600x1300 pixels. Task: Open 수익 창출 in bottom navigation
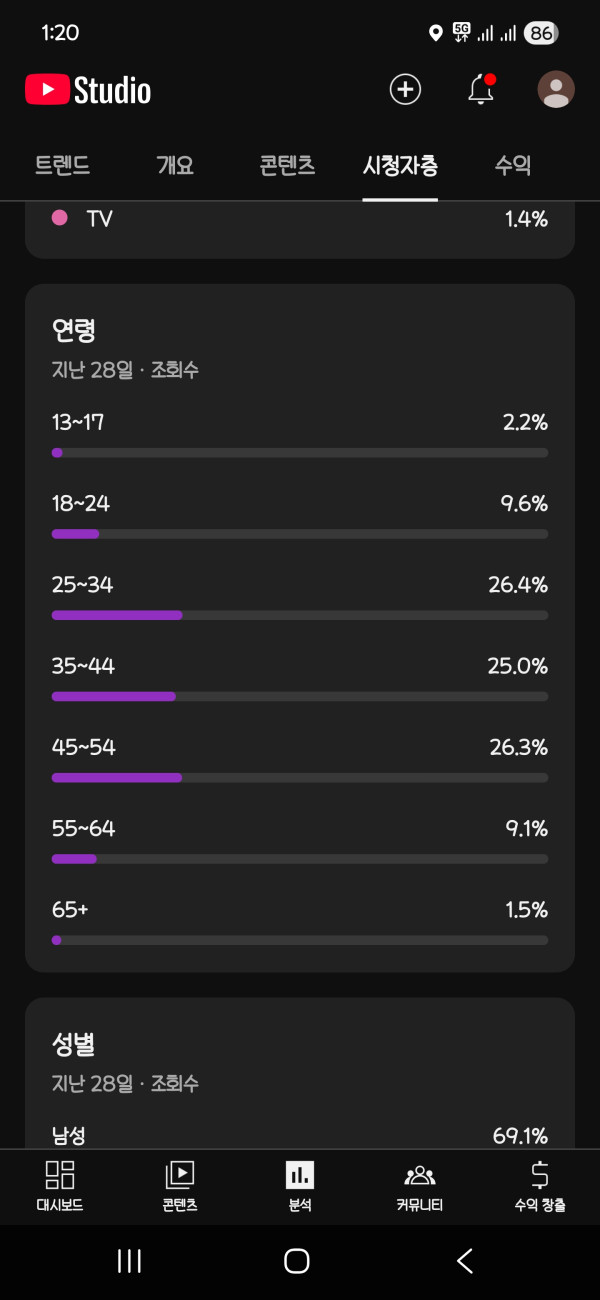(x=540, y=1186)
